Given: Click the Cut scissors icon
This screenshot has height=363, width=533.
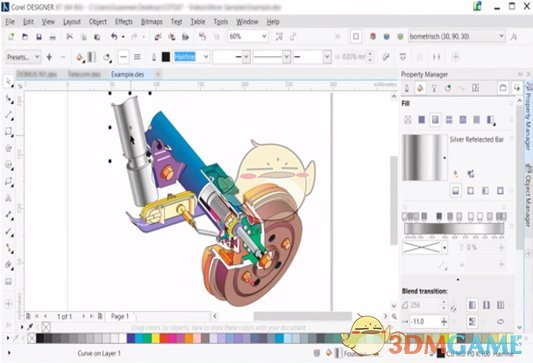Looking at the screenshot, I should [69, 37].
